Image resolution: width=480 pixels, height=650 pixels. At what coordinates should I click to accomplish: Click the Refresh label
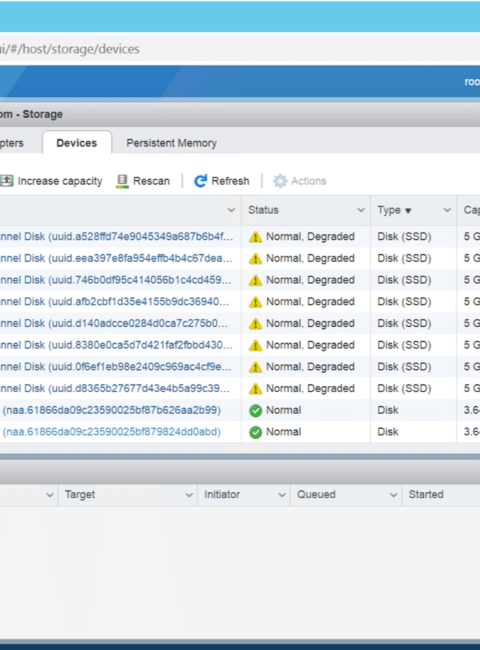(230, 181)
